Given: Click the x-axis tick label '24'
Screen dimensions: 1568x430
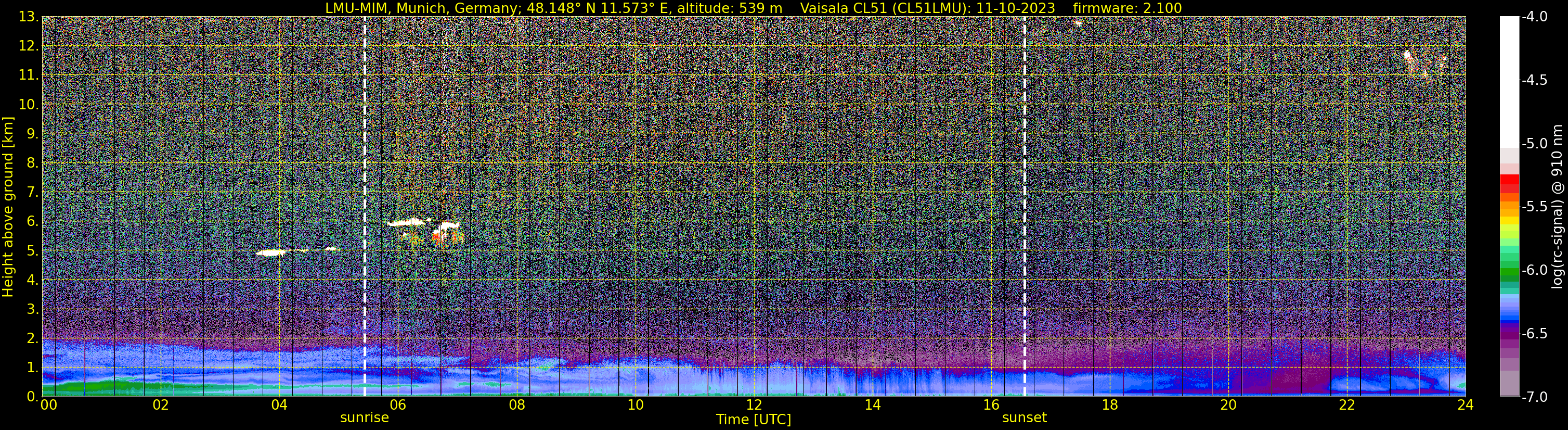Looking at the screenshot, I should tap(1466, 405).
